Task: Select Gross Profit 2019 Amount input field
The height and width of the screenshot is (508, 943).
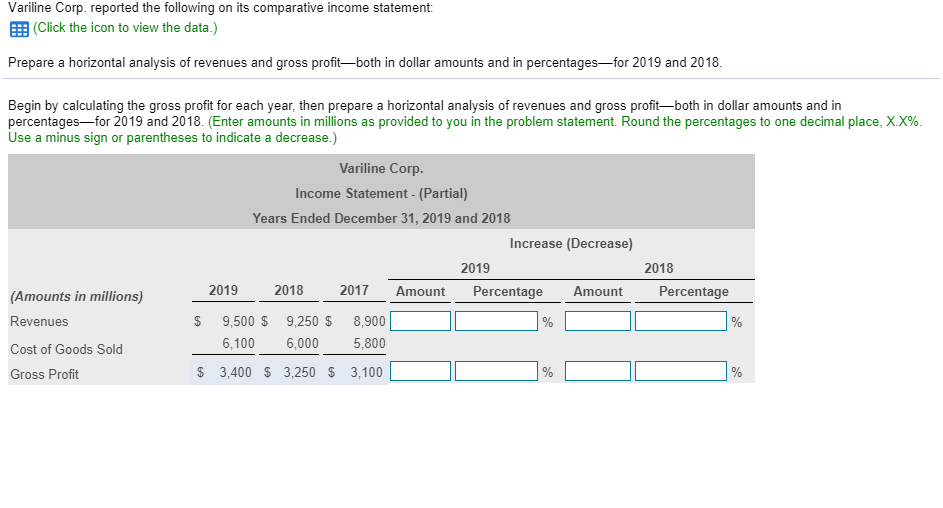Action: 420,371
